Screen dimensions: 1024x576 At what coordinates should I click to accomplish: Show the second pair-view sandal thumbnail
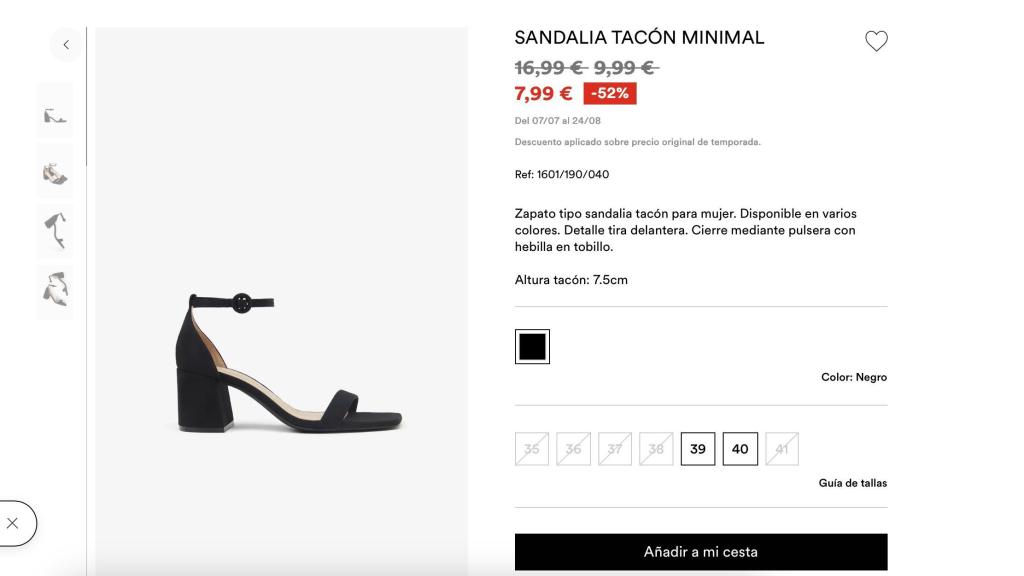pyautogui.click(x=55, y=170)
